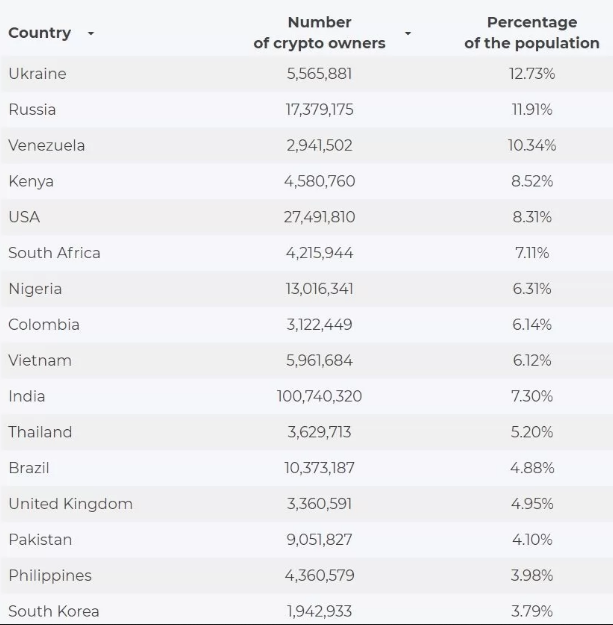This screenshot has width=613, height=625.
Task: Click the Number of crypto owners header
Action: [319, 32]
